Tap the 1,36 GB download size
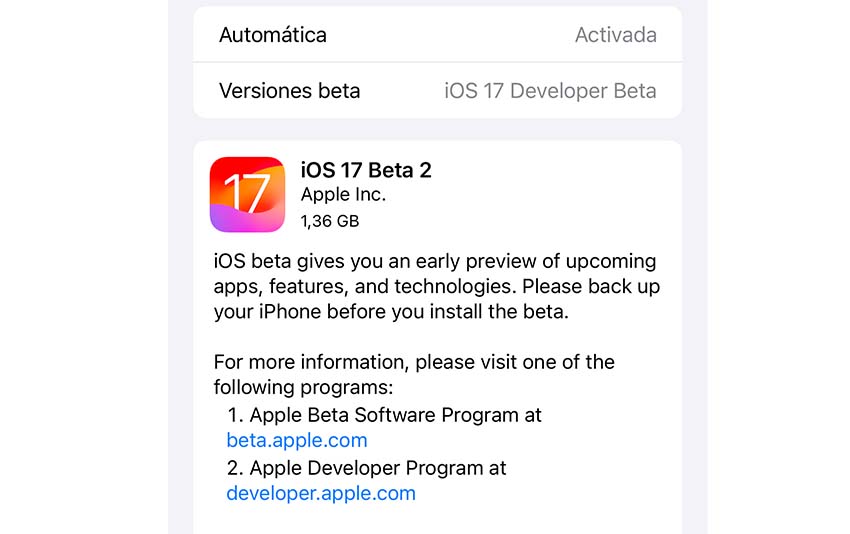 pos(330,221)
